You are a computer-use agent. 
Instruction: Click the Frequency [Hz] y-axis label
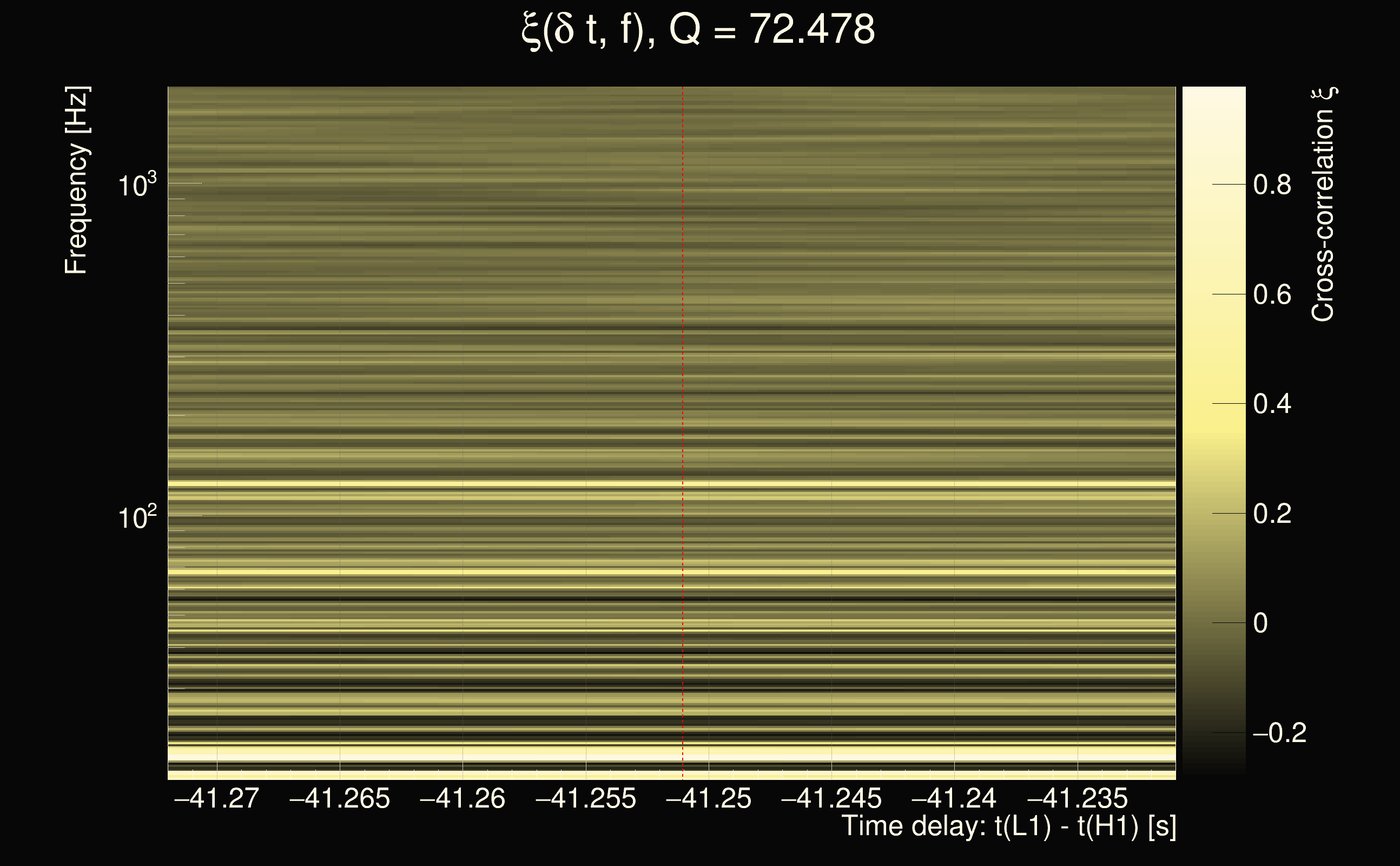(x=76, y=180)
